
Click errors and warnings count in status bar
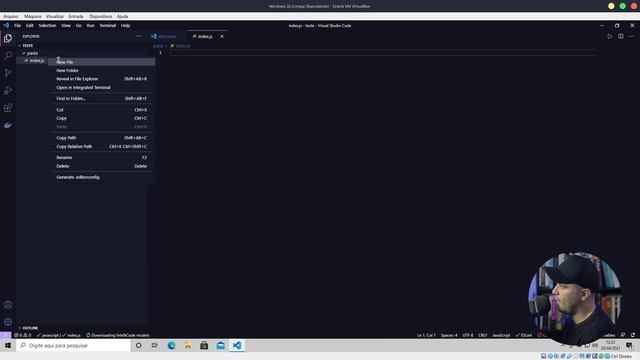click(22, 335)
